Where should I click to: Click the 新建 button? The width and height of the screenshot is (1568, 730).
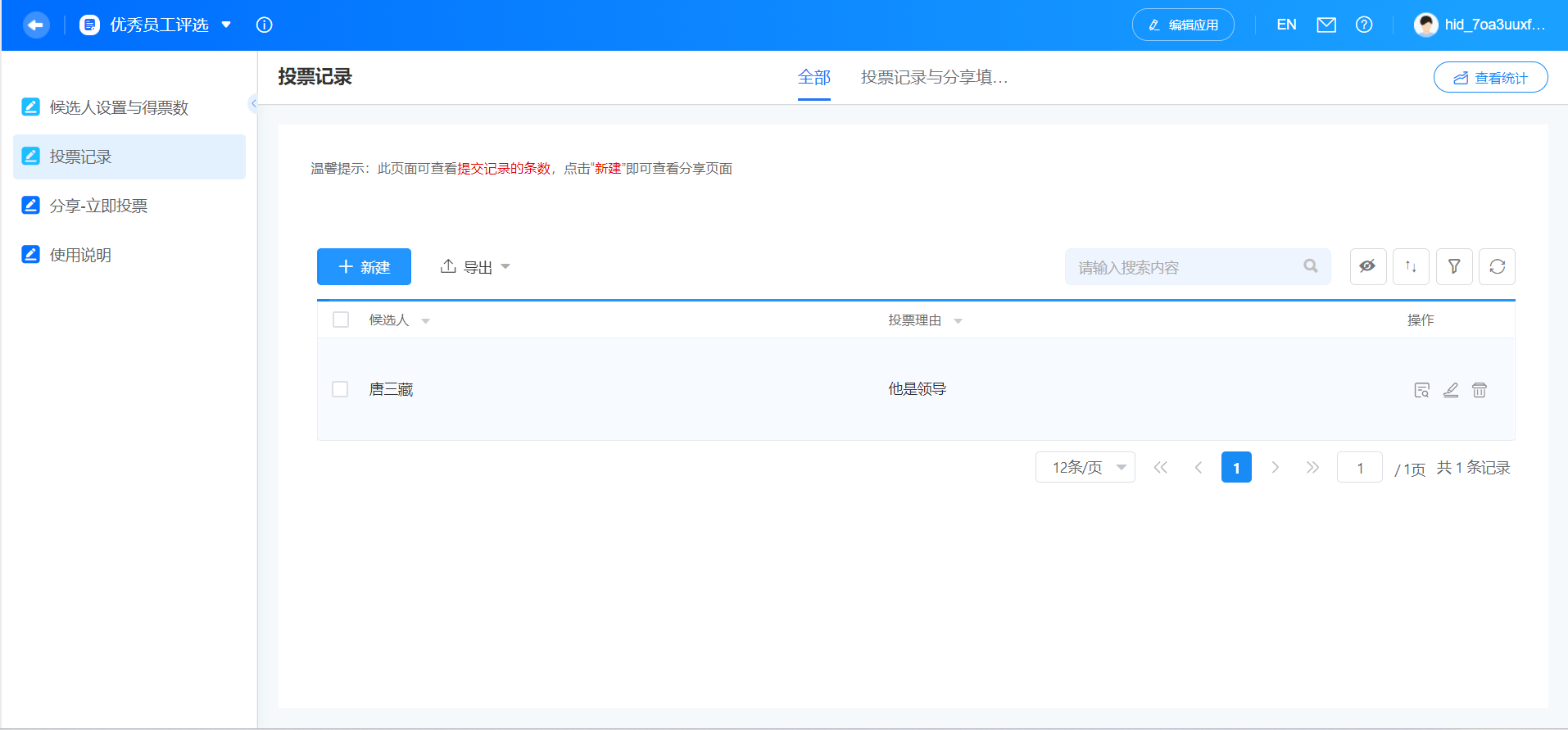click(x=364, y=267)
